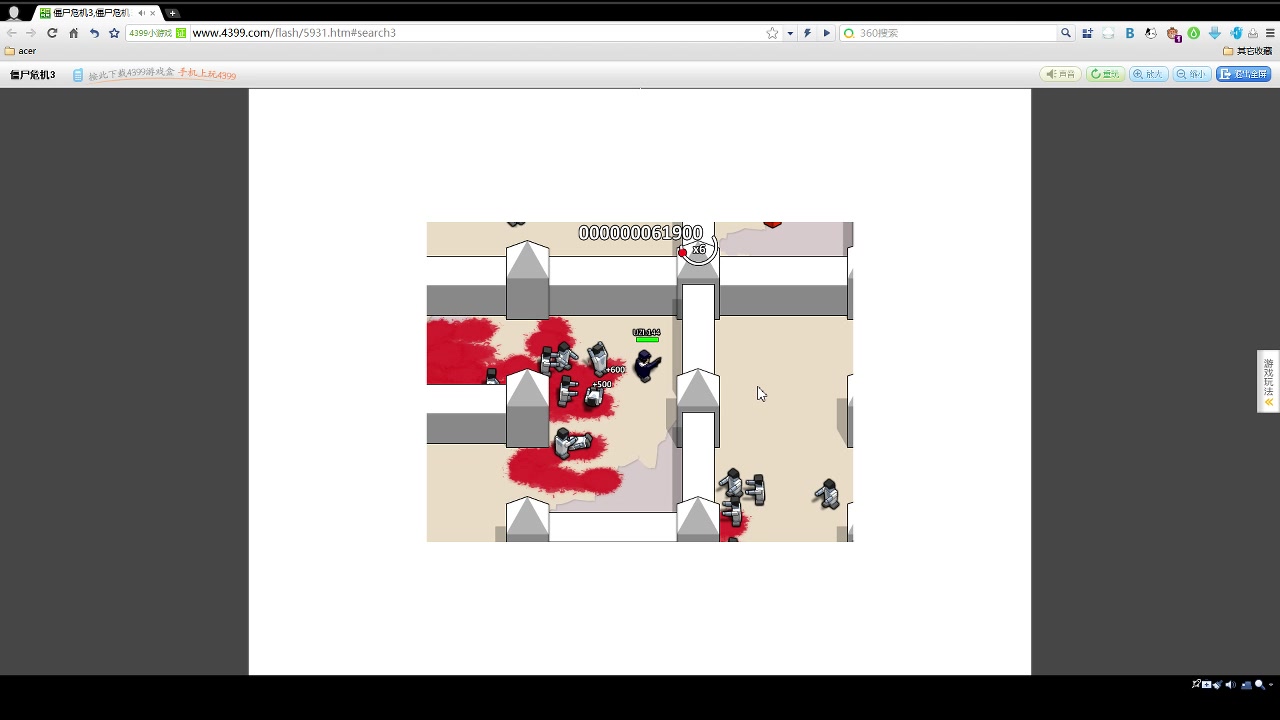Click the printer tray icon in toolbar
Screen dimensions: 1280x720
[1253, 33]
